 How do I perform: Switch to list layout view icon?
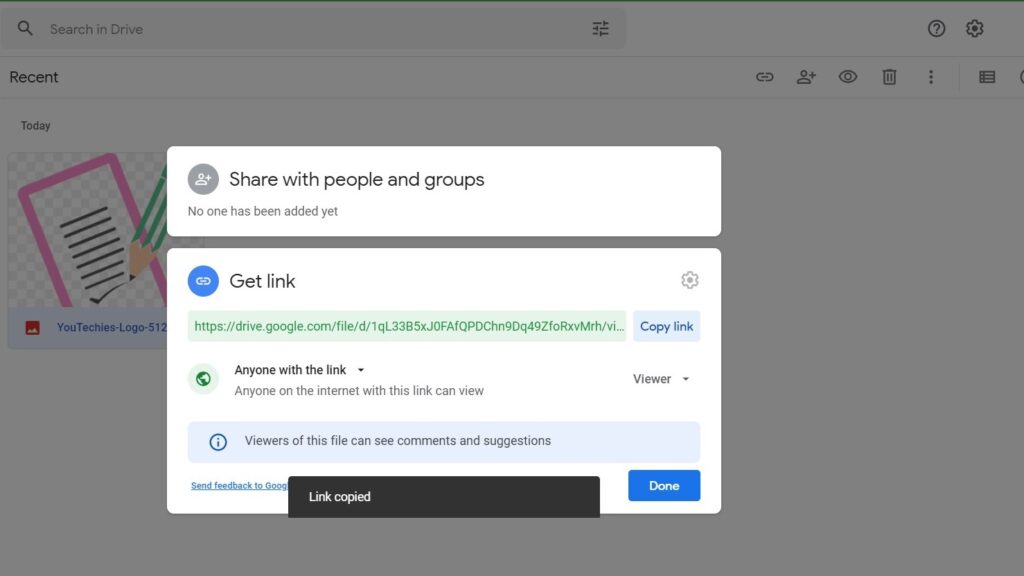coord(987,77)
